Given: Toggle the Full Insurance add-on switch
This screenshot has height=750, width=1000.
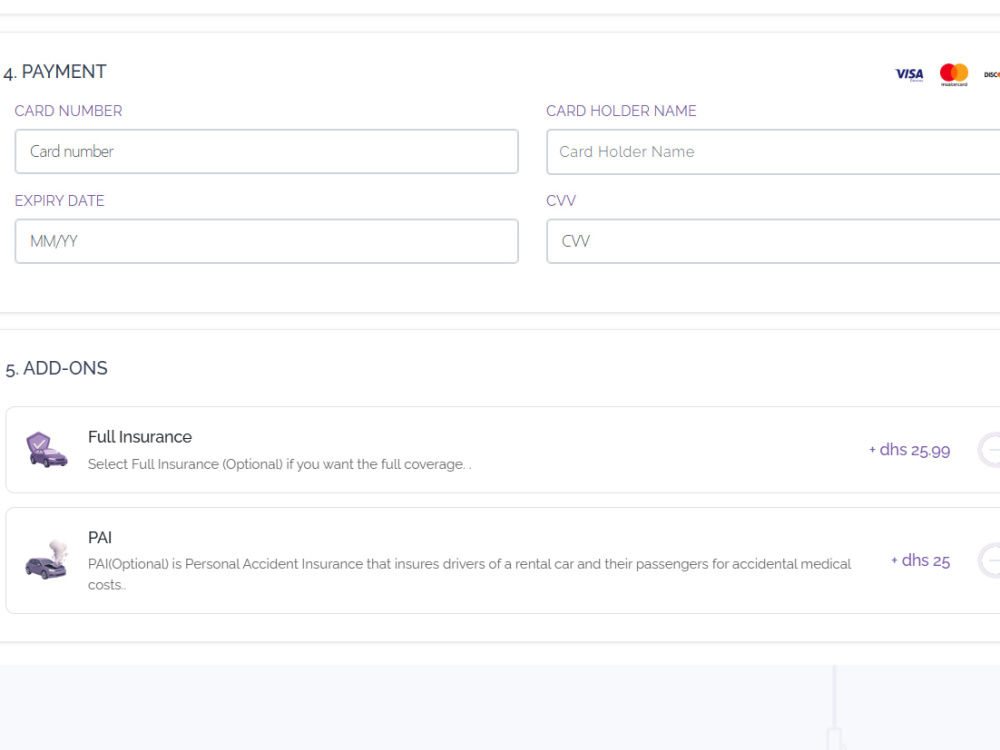Looking at the screenshot, I should click(x=989, y=450).
